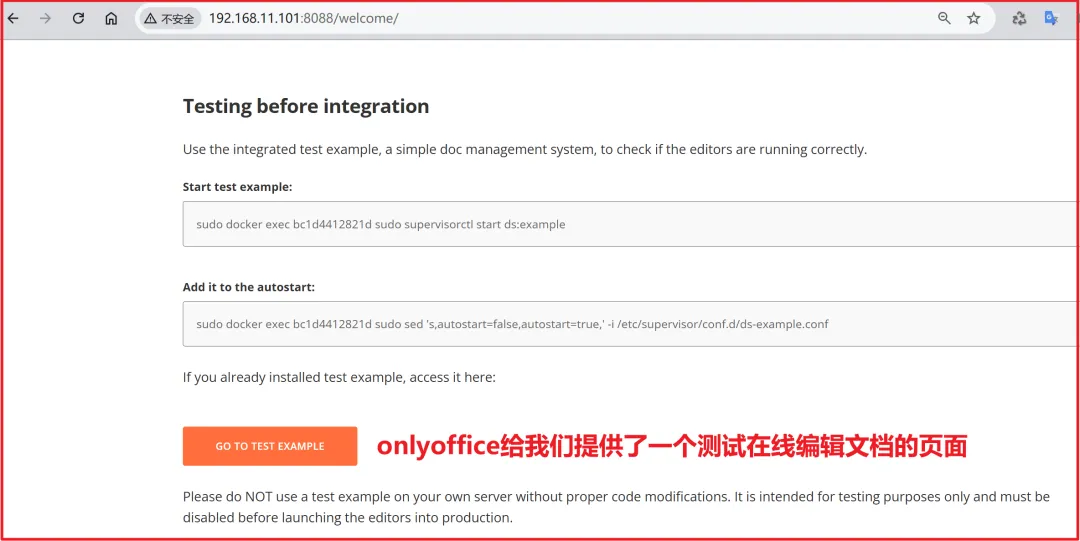The width and height of the screenshot is (1080, 541).
Task: Click text 'If you already installed test example, access it here:'
Action: [339, 378]
